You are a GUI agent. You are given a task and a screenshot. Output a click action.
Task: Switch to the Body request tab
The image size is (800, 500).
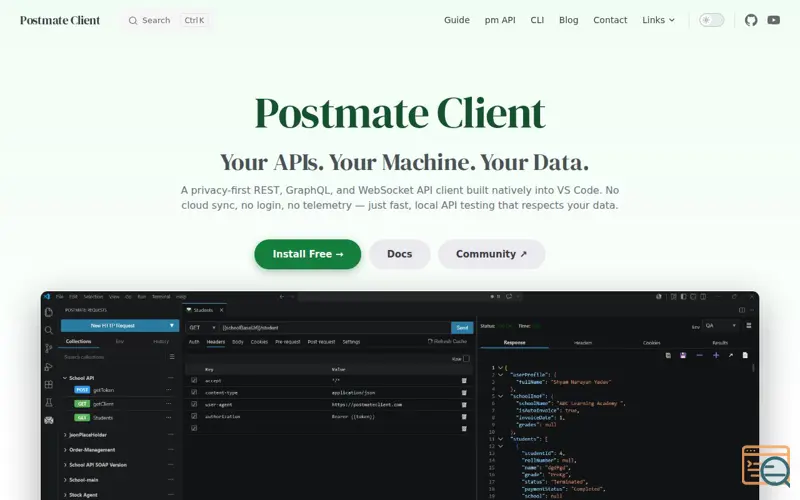tap(238, 342)
